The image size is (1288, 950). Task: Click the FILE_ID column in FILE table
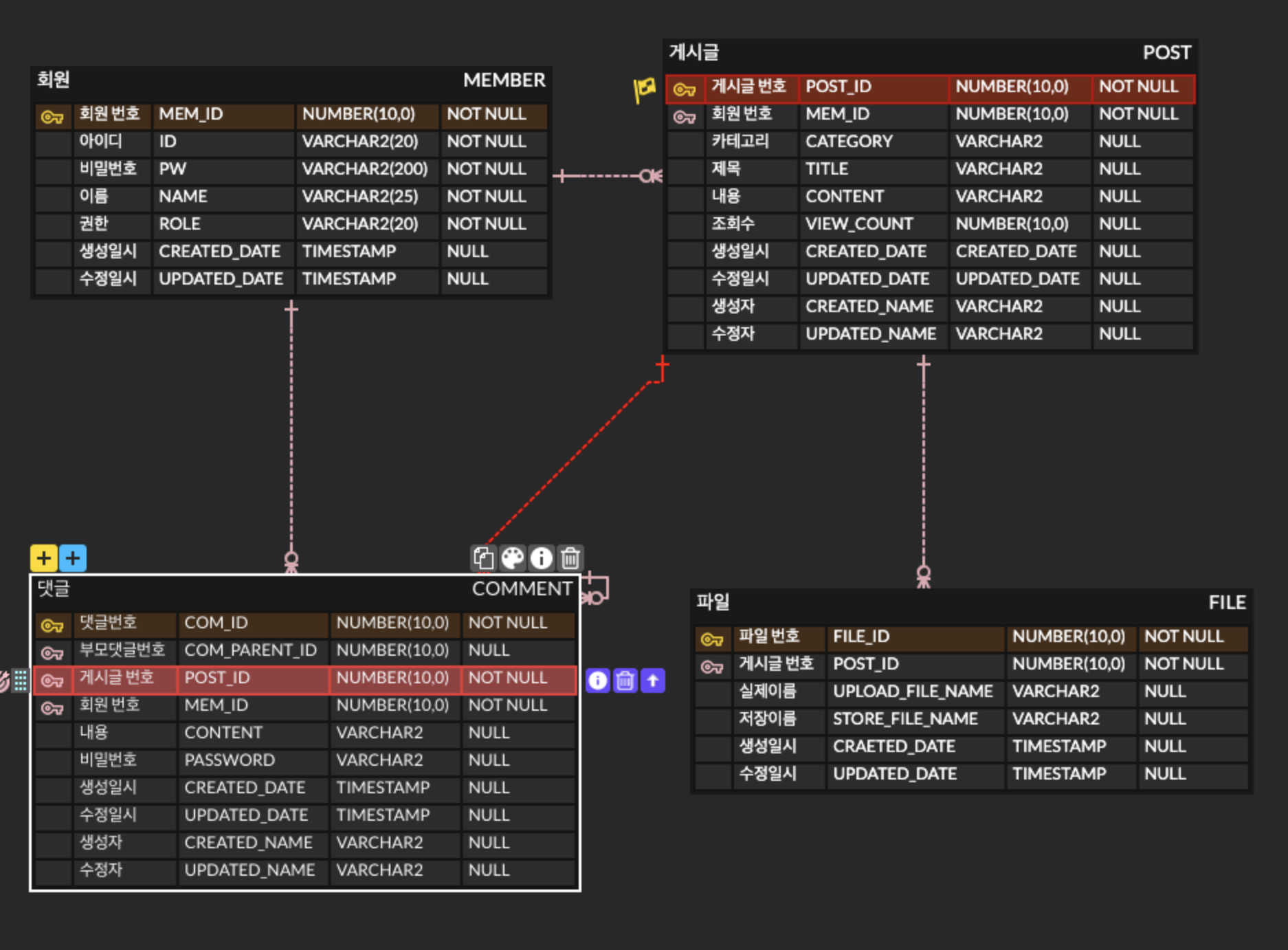tap(861, 637)
